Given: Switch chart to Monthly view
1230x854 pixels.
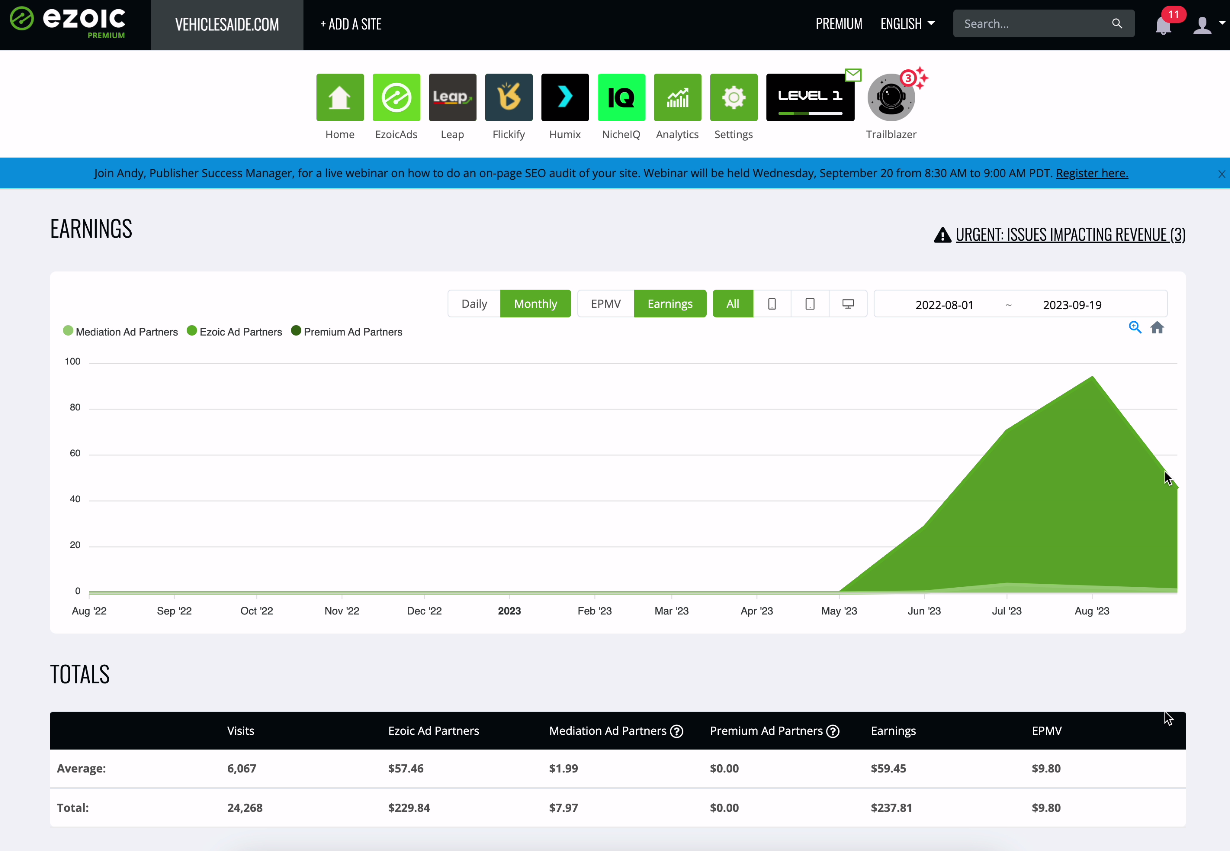Looking at the screenshot, I should [535, 304].
